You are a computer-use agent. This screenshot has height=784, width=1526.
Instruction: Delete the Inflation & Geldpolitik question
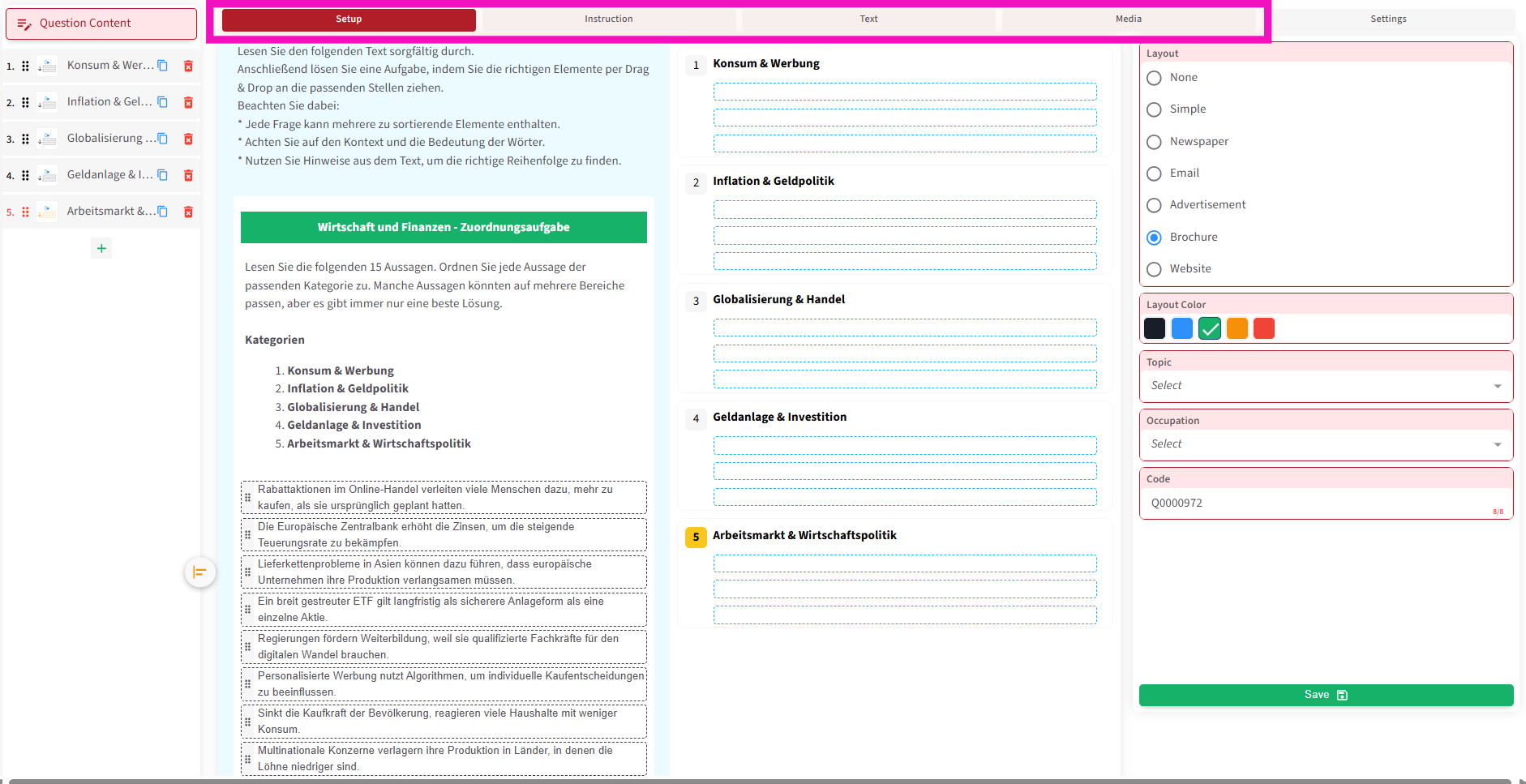click(188, 102)
